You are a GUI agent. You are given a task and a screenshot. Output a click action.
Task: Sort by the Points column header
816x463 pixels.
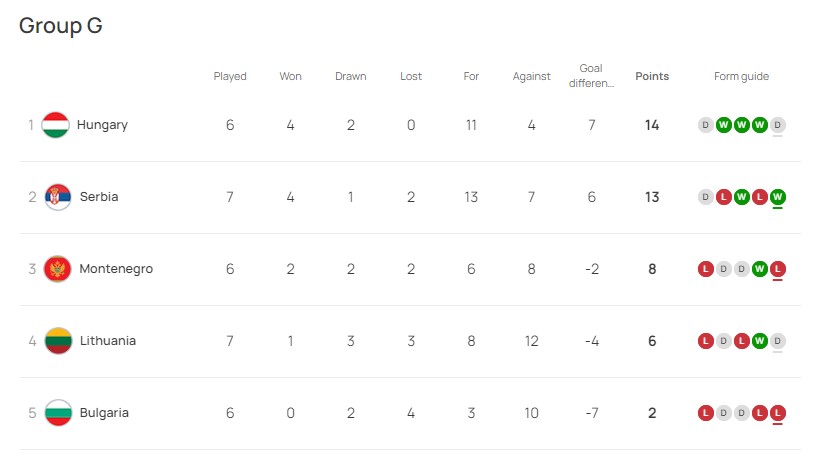click(x=652, y=76)
